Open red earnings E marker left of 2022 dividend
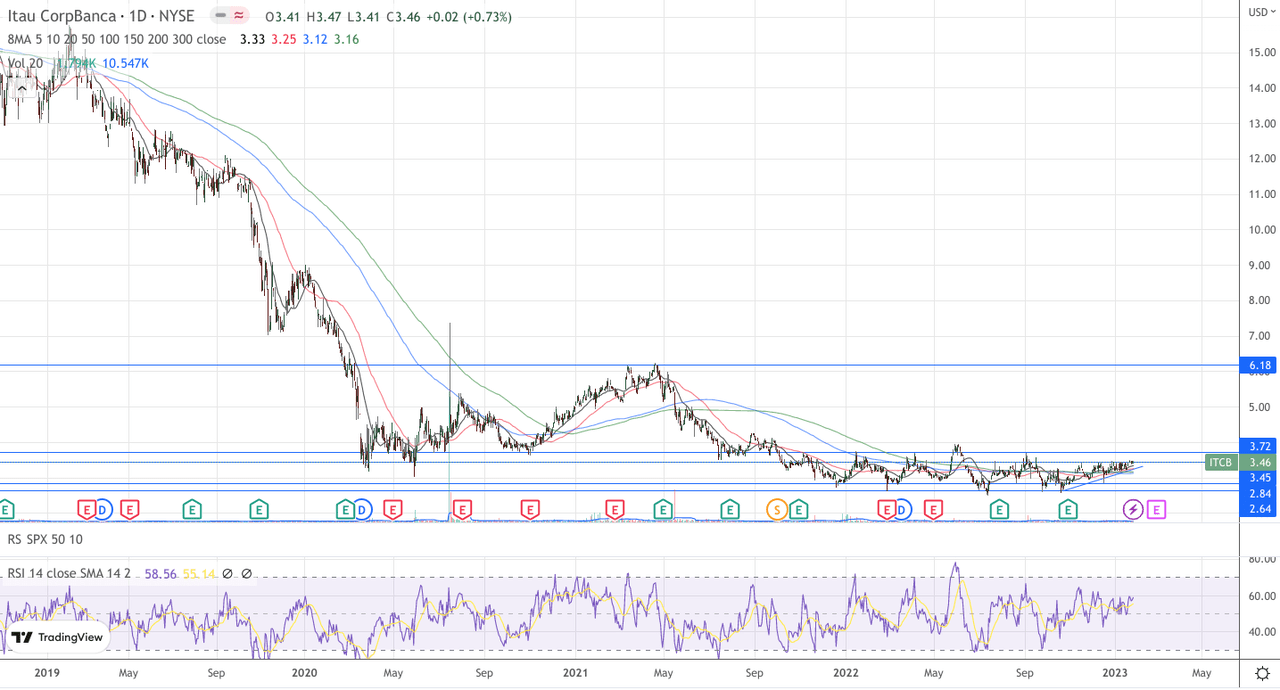This screenshot has height=690, width=1280. tap(886, 510)
